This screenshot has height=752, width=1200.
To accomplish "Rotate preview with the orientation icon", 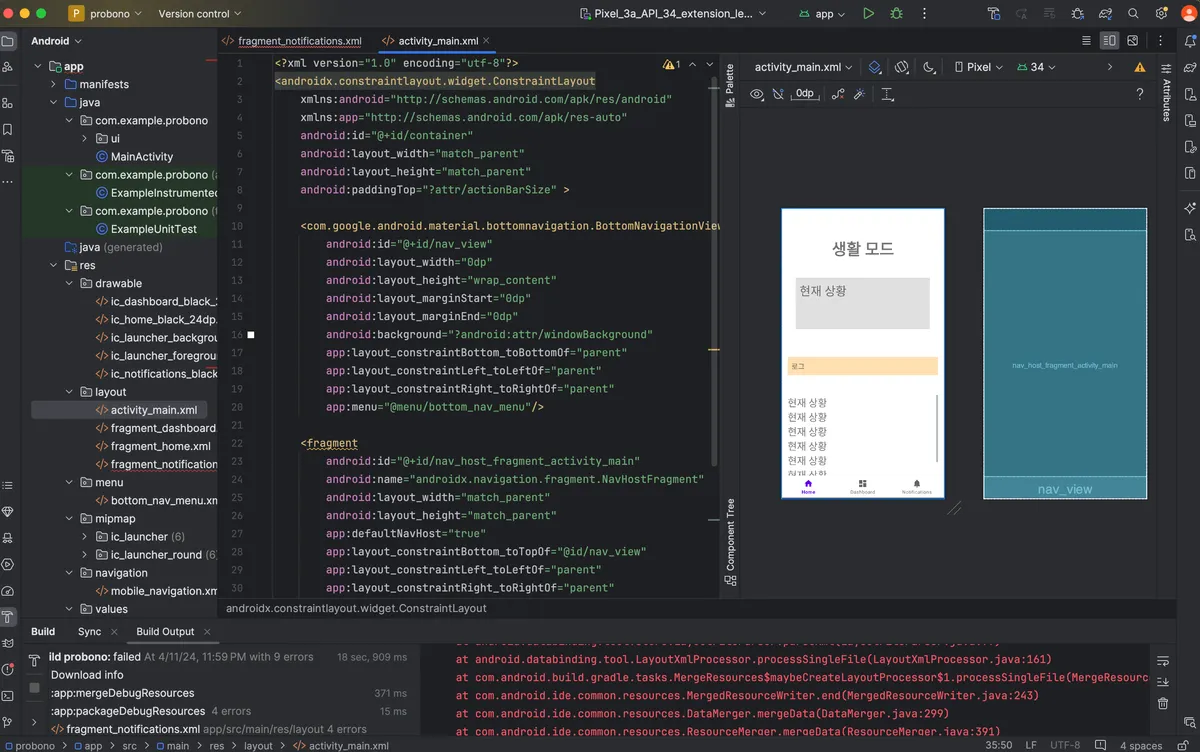I will 901,67.
